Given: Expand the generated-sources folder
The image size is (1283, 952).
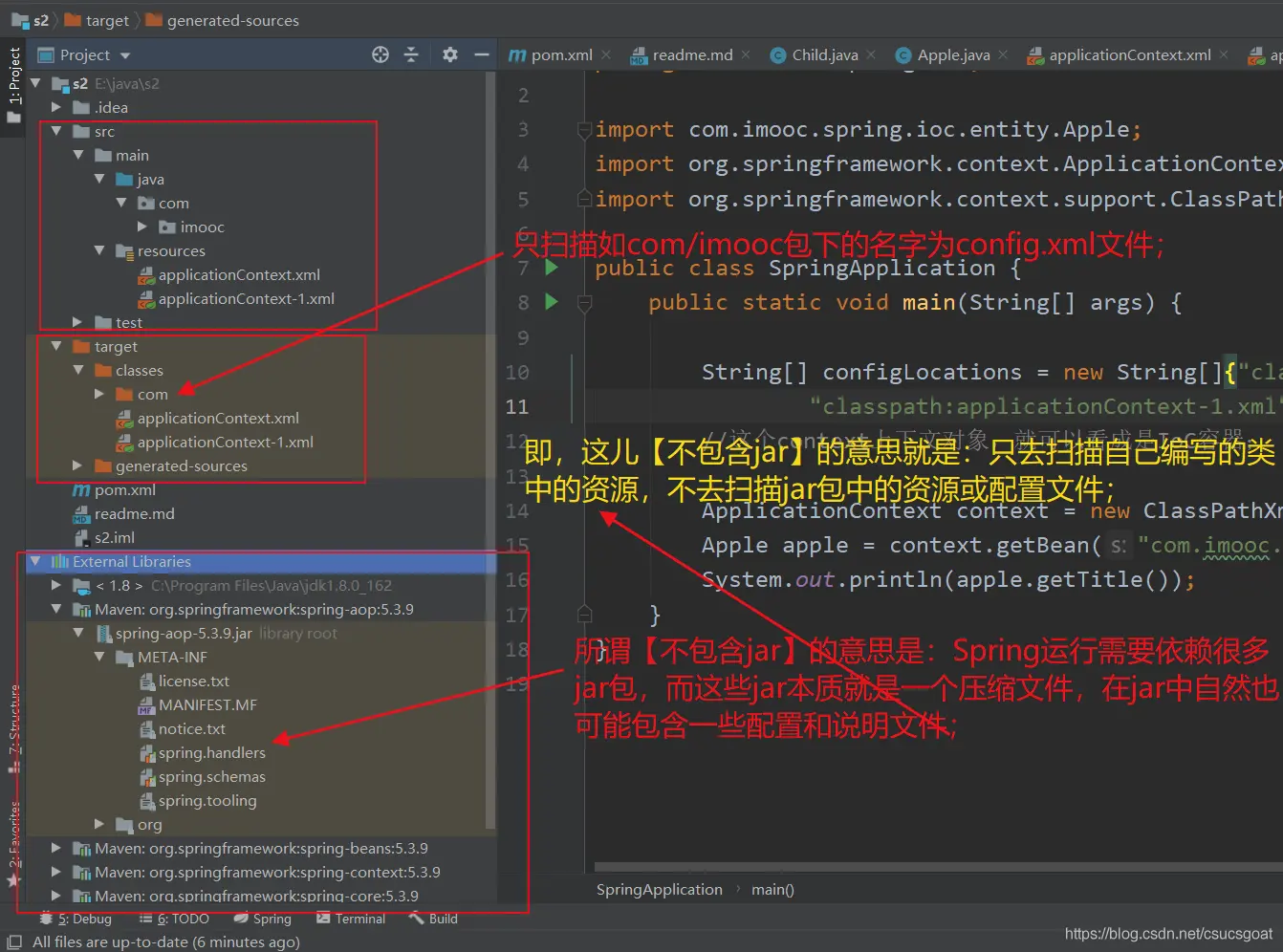Looking at the screenshot, I should (x=77, y=465).
